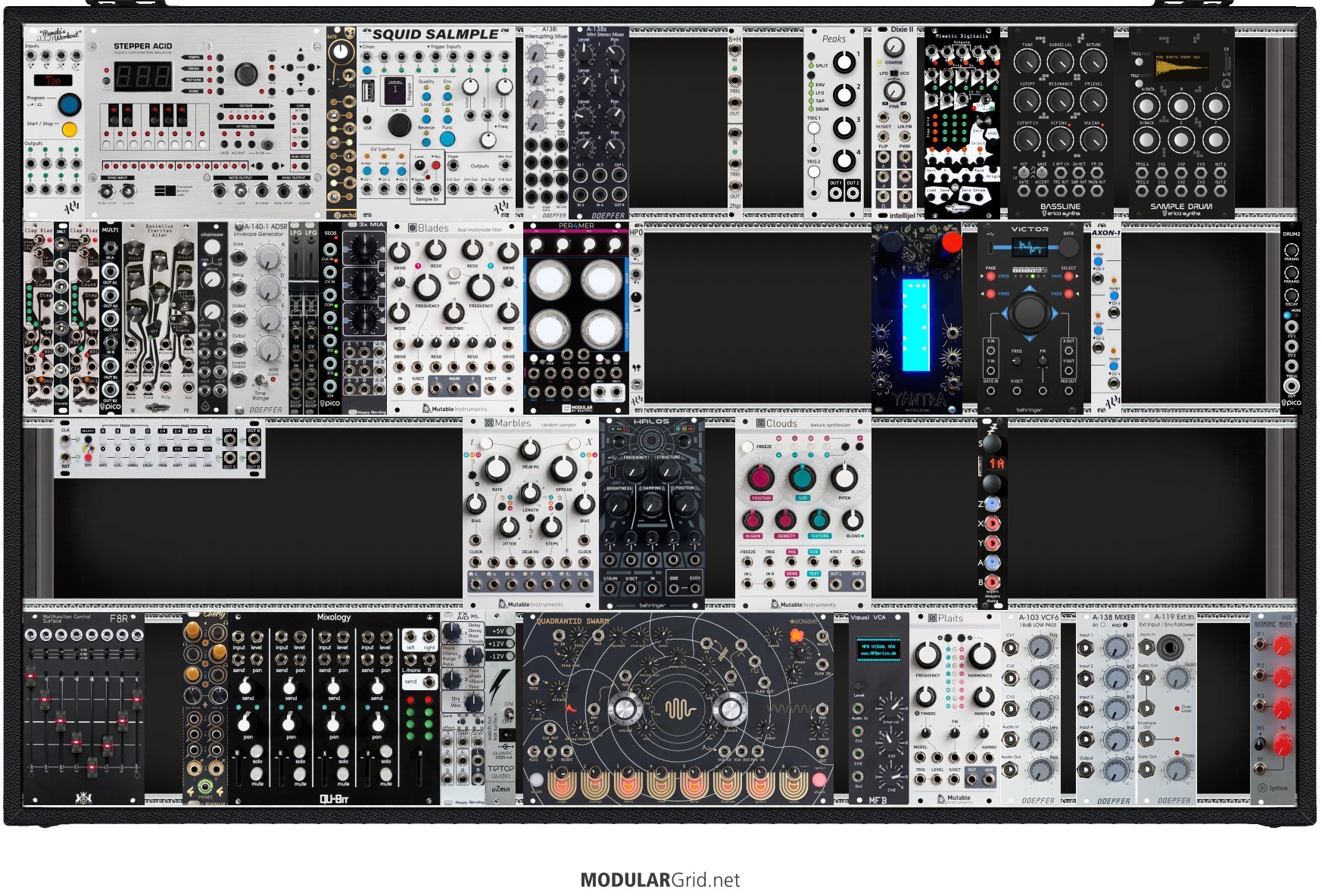Viewport: 1322px width, 896px height.
Task: Turn the STEPS knob on Marbles
Action: click(x=551, y=527)
